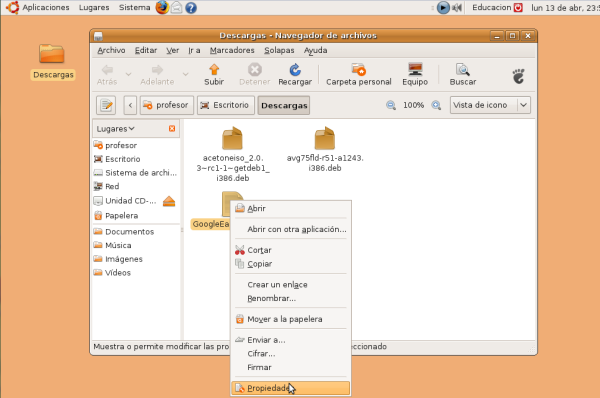Choose Propiedades in the context menu
Viewport: 600px width, 398px height.
point(290,388)
